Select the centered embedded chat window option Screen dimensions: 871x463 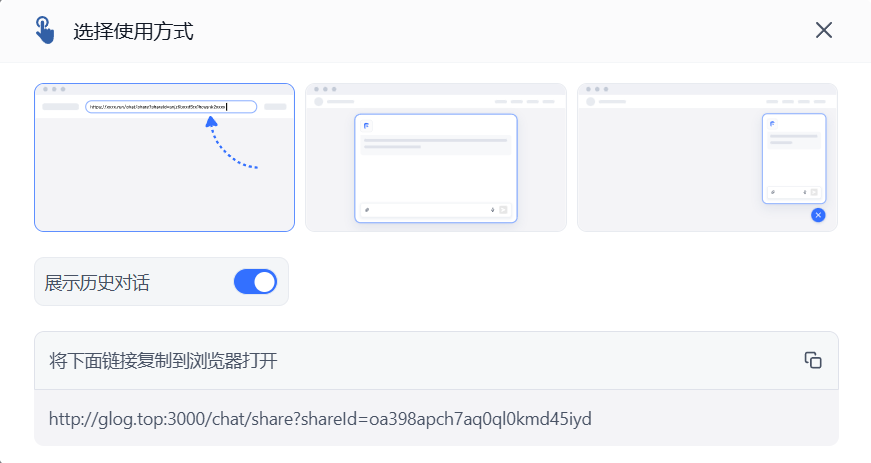(436, 157)
